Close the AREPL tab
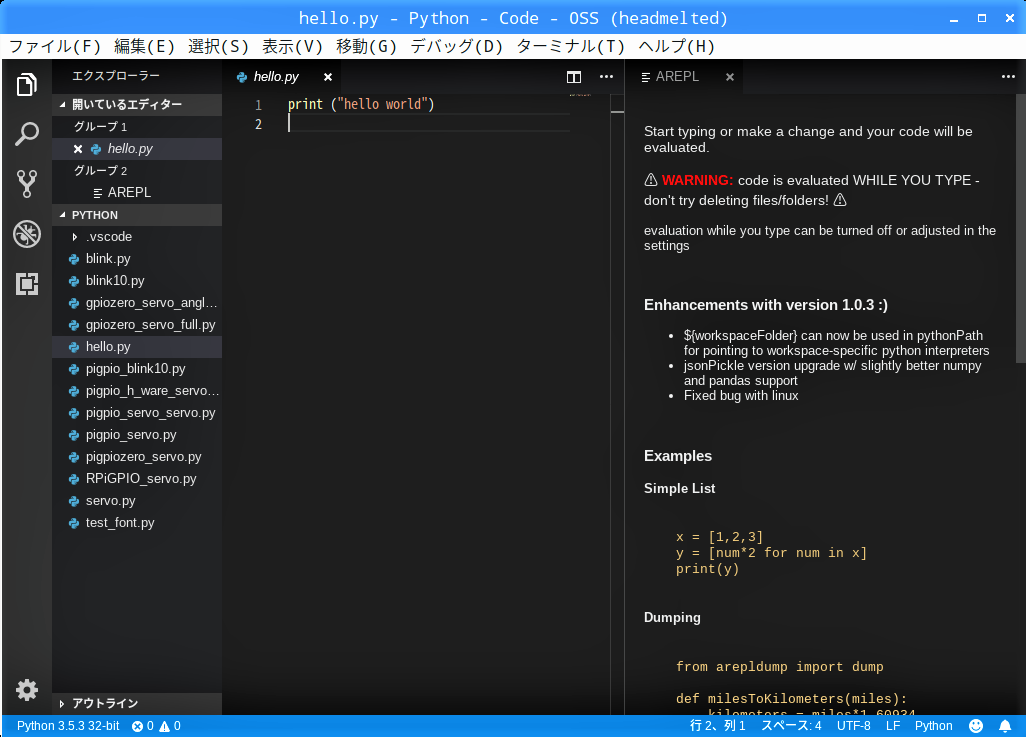1026x737 pixels. 730,77
